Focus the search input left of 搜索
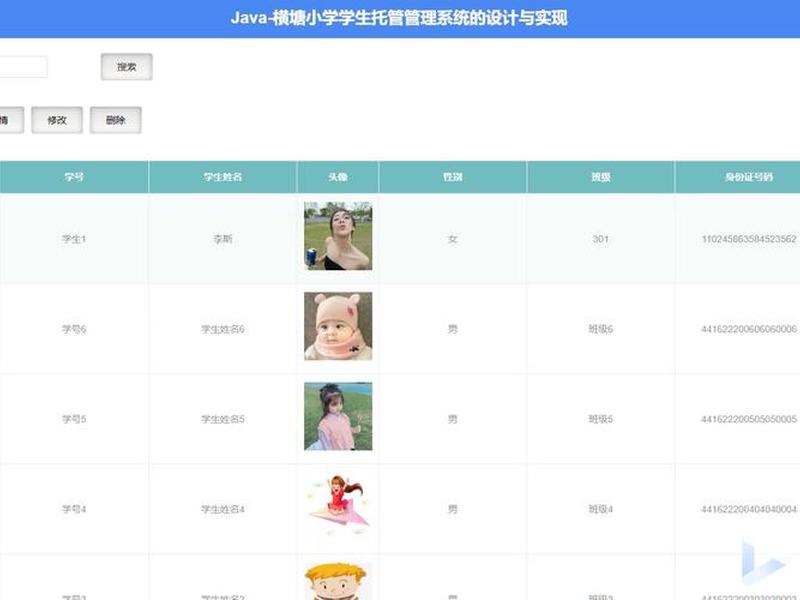The image size is (800, 600). [23, 67]
